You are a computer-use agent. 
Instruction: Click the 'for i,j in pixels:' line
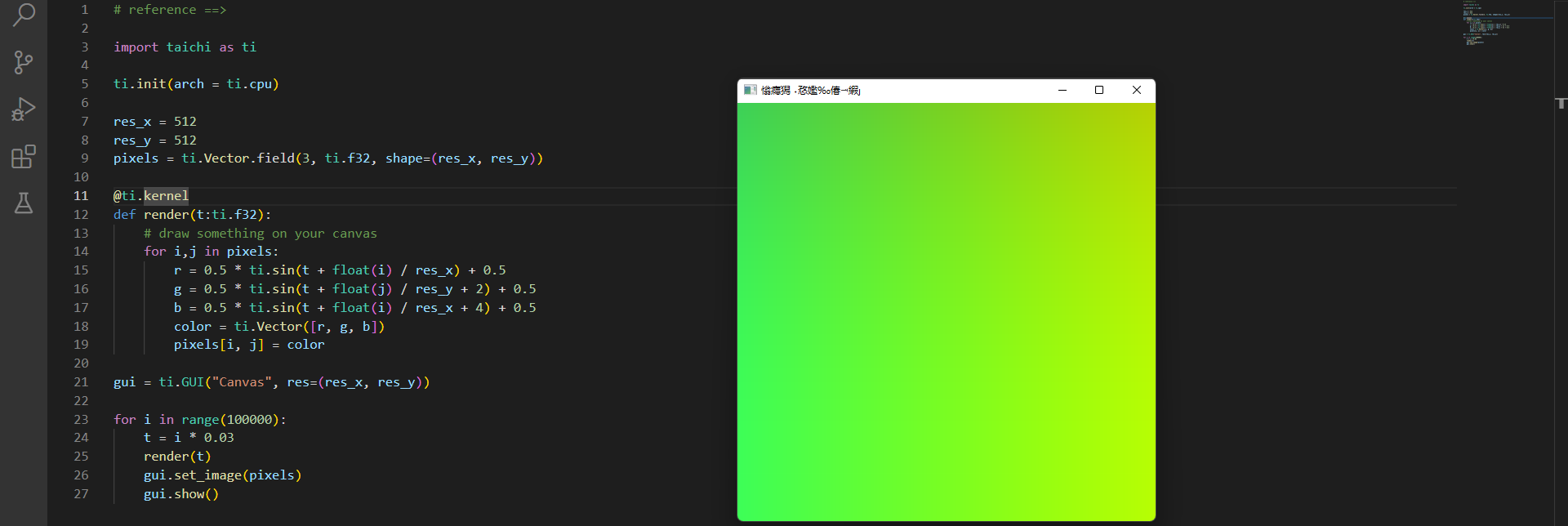point(212,252)
